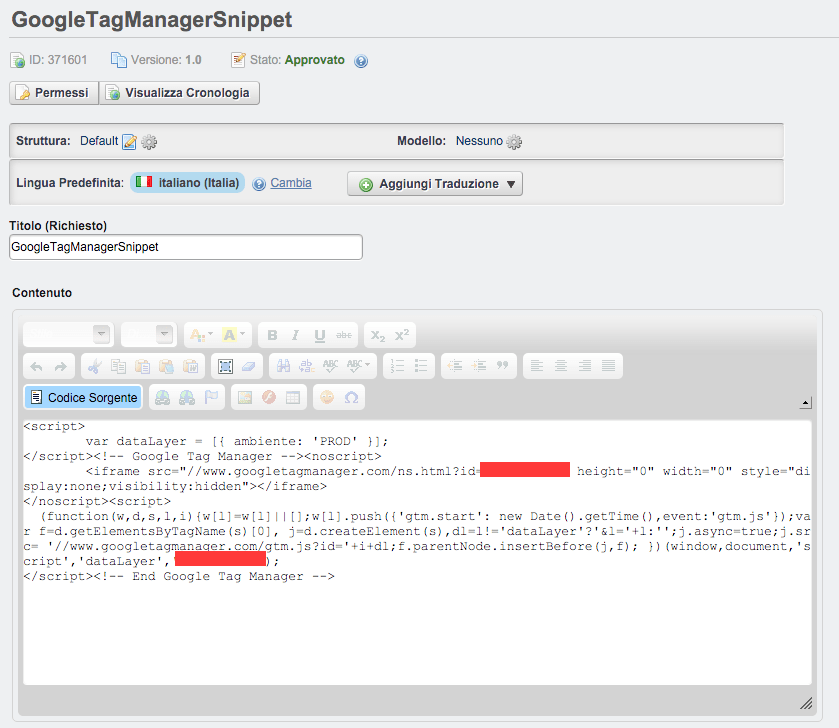The image size is (839, 728).
Task: Click the Default structure name
Action: [x=99, y=141]
